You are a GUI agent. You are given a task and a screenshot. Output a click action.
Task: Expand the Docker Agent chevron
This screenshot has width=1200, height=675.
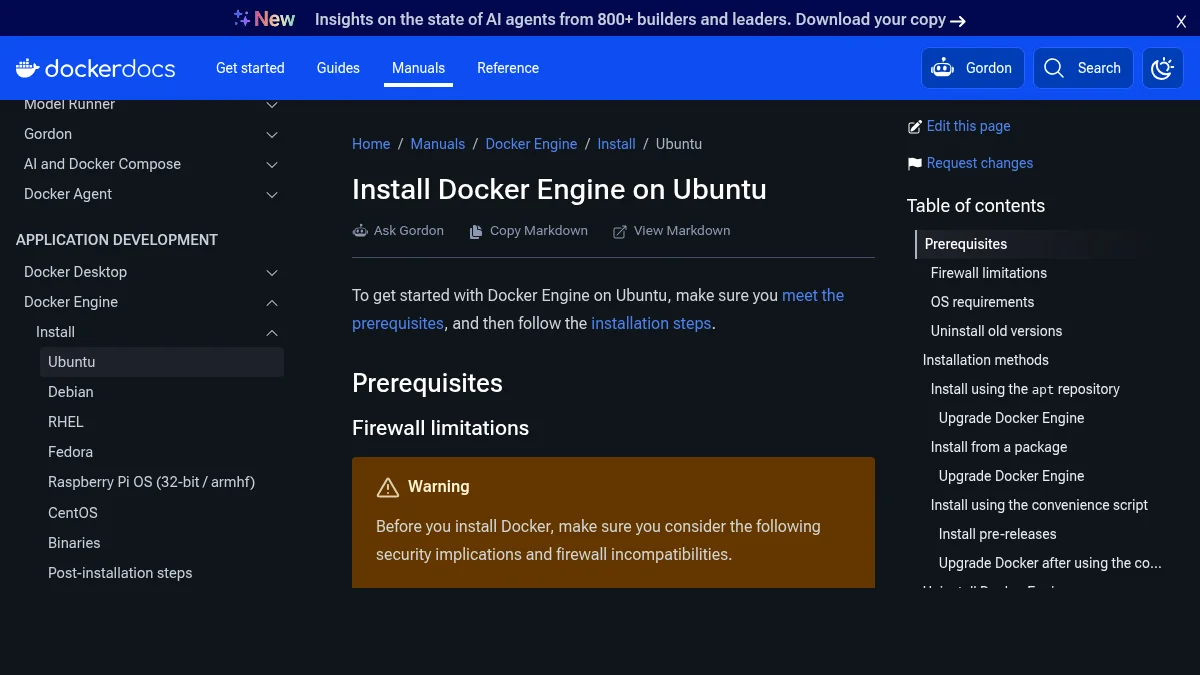pyautogui.click(x=272, y=194)
